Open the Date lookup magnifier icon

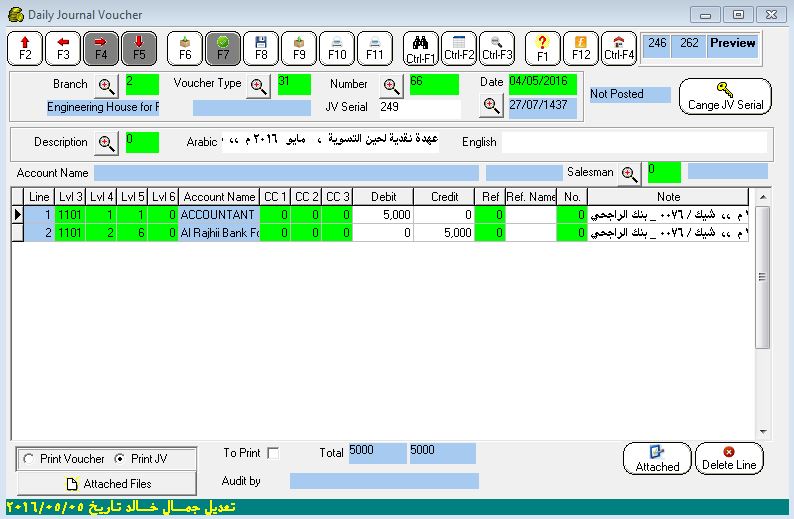491,105
